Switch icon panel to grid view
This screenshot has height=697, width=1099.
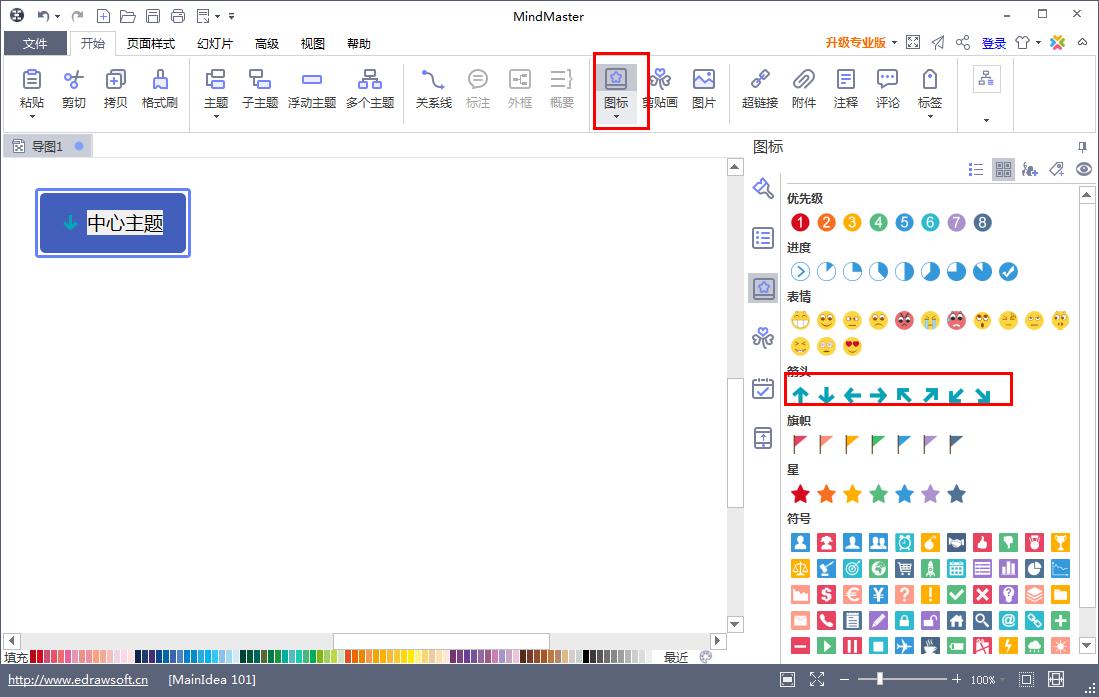(1003, 170)
